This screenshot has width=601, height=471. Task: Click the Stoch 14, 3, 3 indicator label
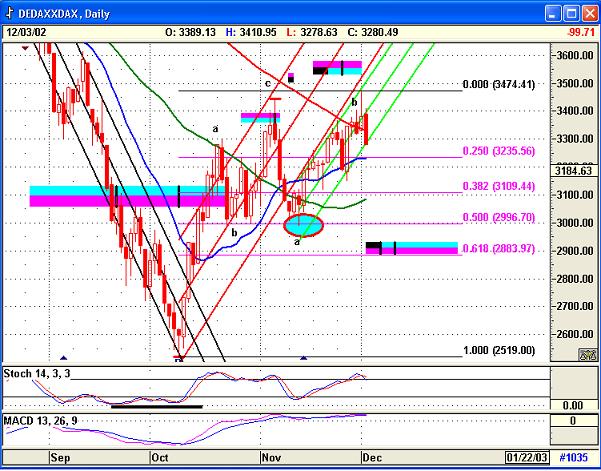pyautogui.click(x=37, y=373)
